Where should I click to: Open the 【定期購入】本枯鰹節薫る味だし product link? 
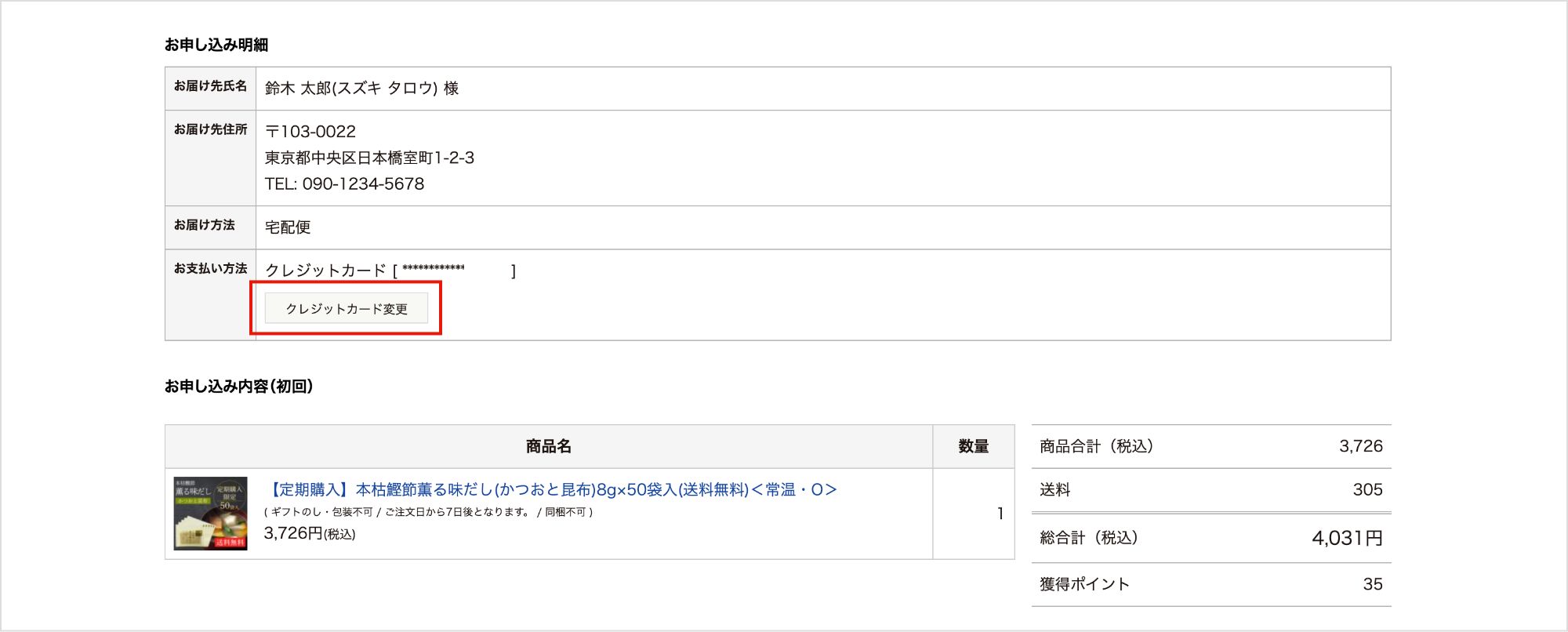[552, 490]
